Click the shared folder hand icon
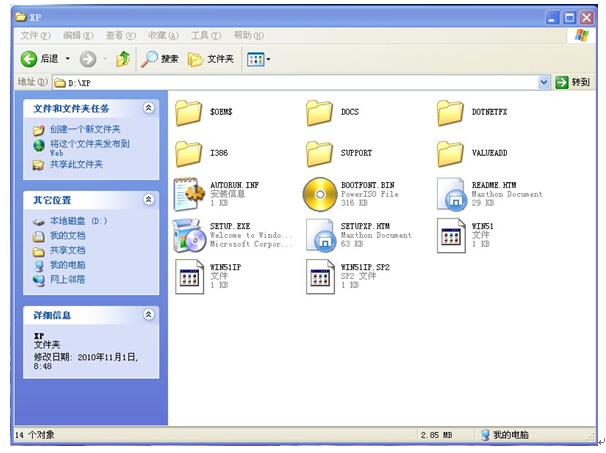Image resolution: width=606 pixels, height=453 pixels. tap(38, 165)
